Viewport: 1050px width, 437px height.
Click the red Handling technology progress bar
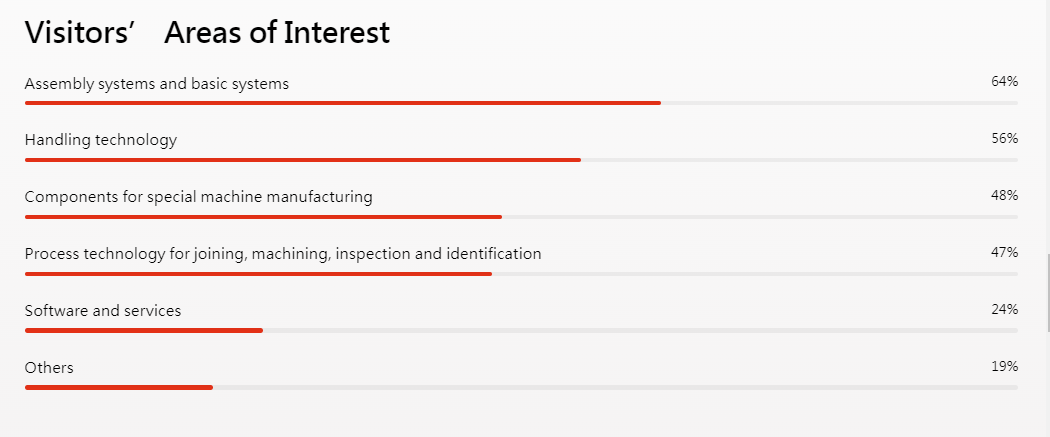pyautogui.click(x=303, y=160)
